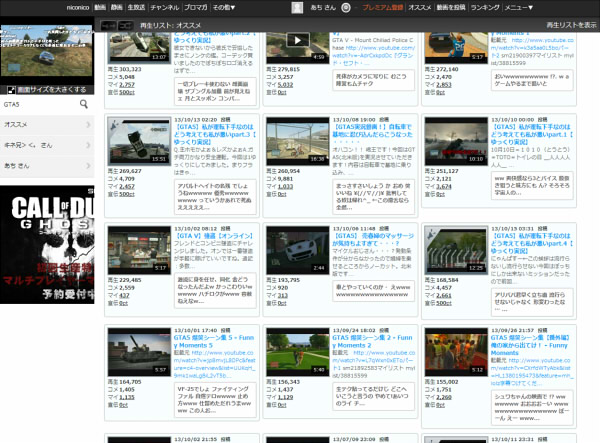
Task: Click the あち さん username in top bar
Action: pos(323,8)
